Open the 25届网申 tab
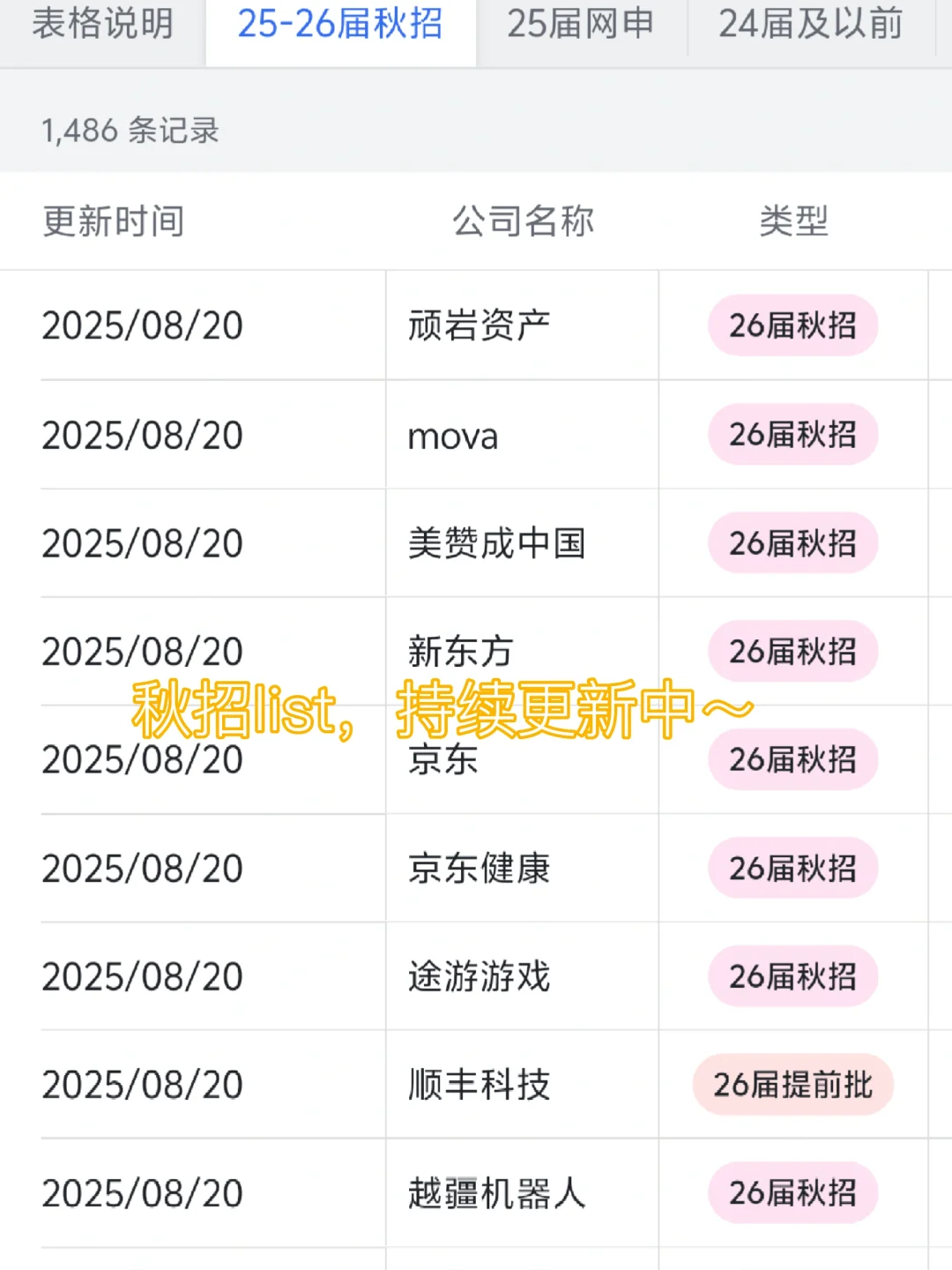 coord(581,25)
